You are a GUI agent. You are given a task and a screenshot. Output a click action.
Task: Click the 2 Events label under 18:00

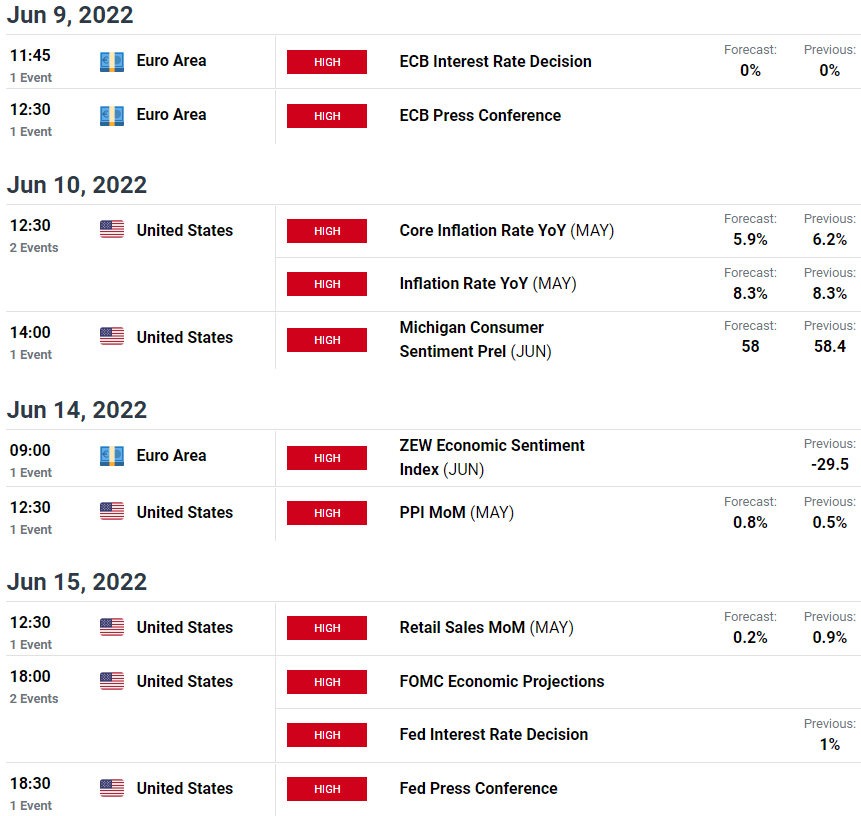(x=34, y=698)
